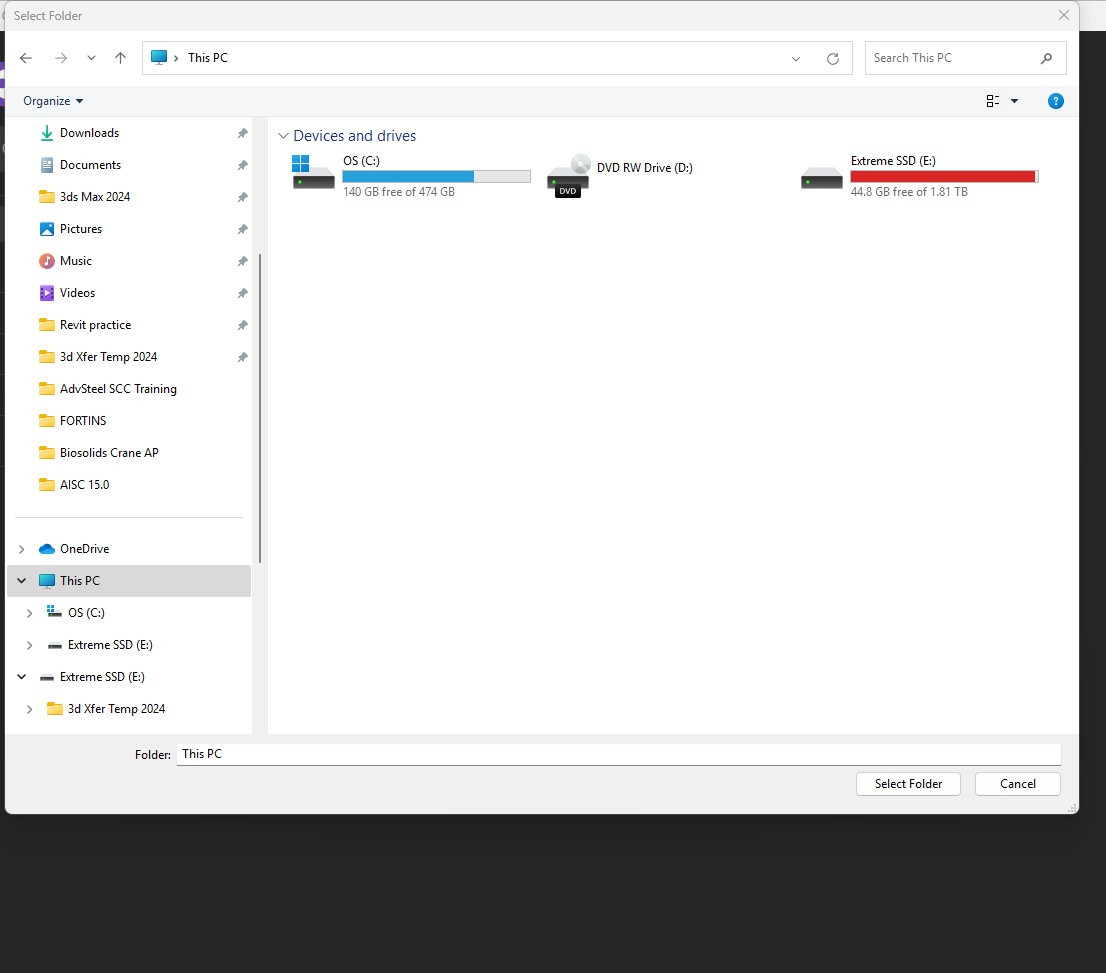Click the Select Folder button

tap(908, 784)
